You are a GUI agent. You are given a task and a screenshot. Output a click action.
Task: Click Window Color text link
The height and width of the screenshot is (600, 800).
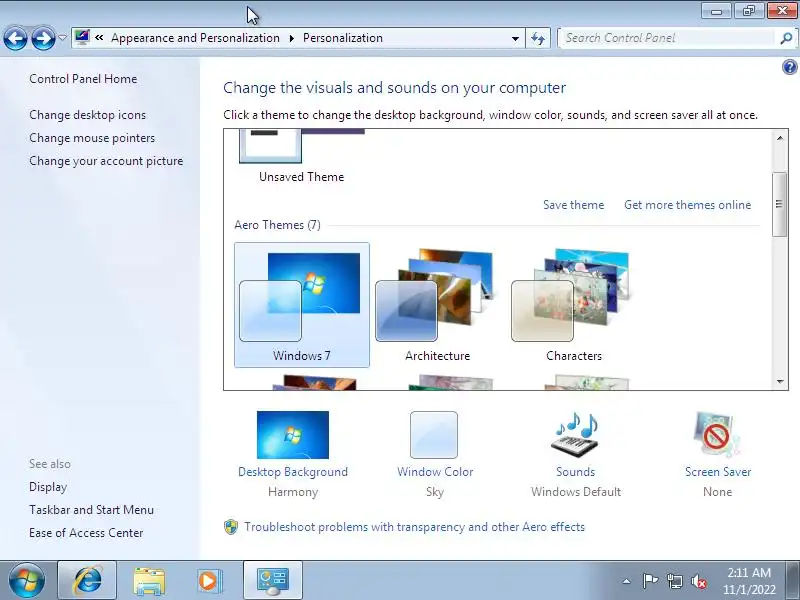435,472
